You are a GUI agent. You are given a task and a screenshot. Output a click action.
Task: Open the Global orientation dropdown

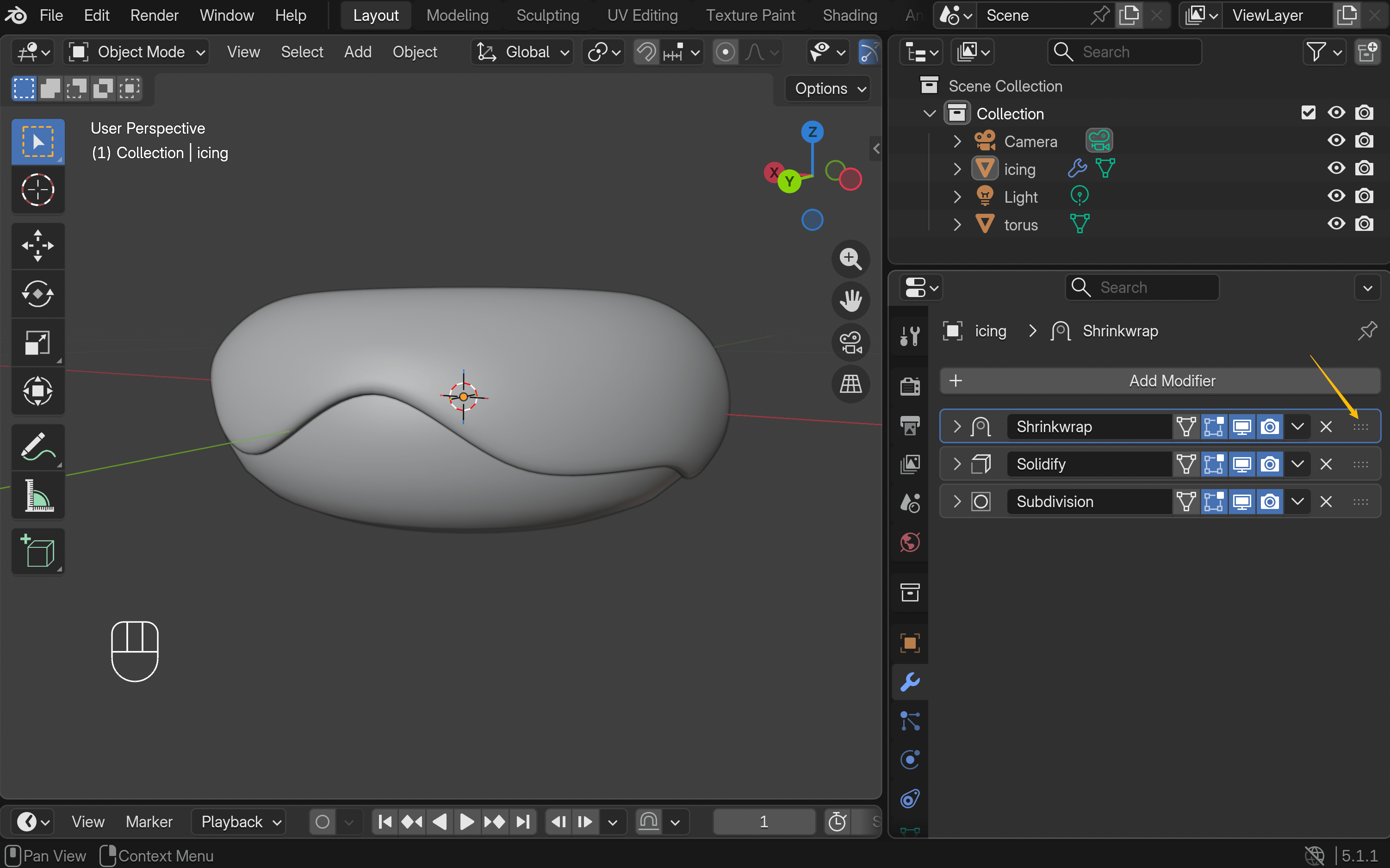click(x=522, y=52)
